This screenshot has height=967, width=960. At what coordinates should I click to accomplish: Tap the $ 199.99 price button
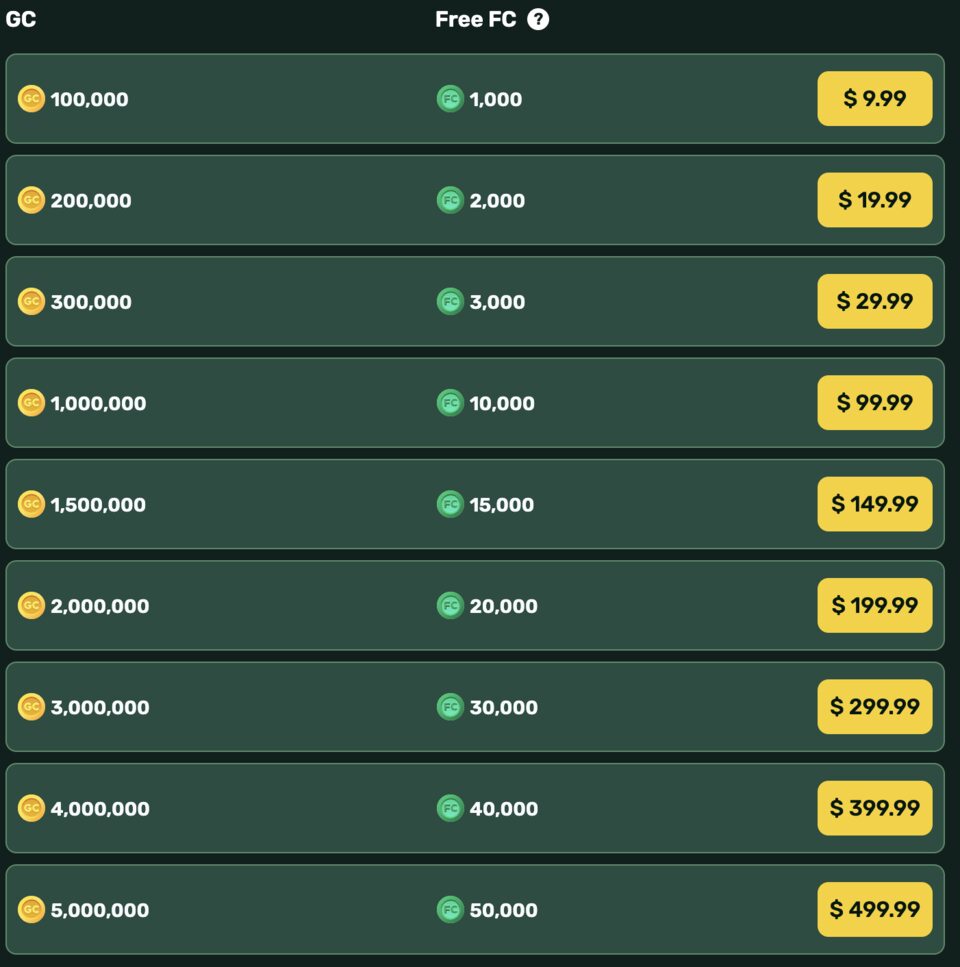(874, 605)
